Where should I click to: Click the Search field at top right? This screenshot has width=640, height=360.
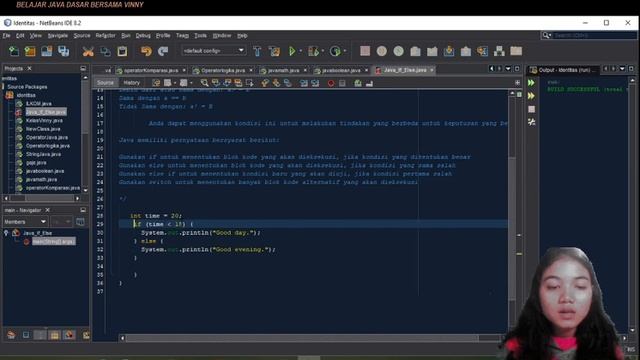(594, 36)
